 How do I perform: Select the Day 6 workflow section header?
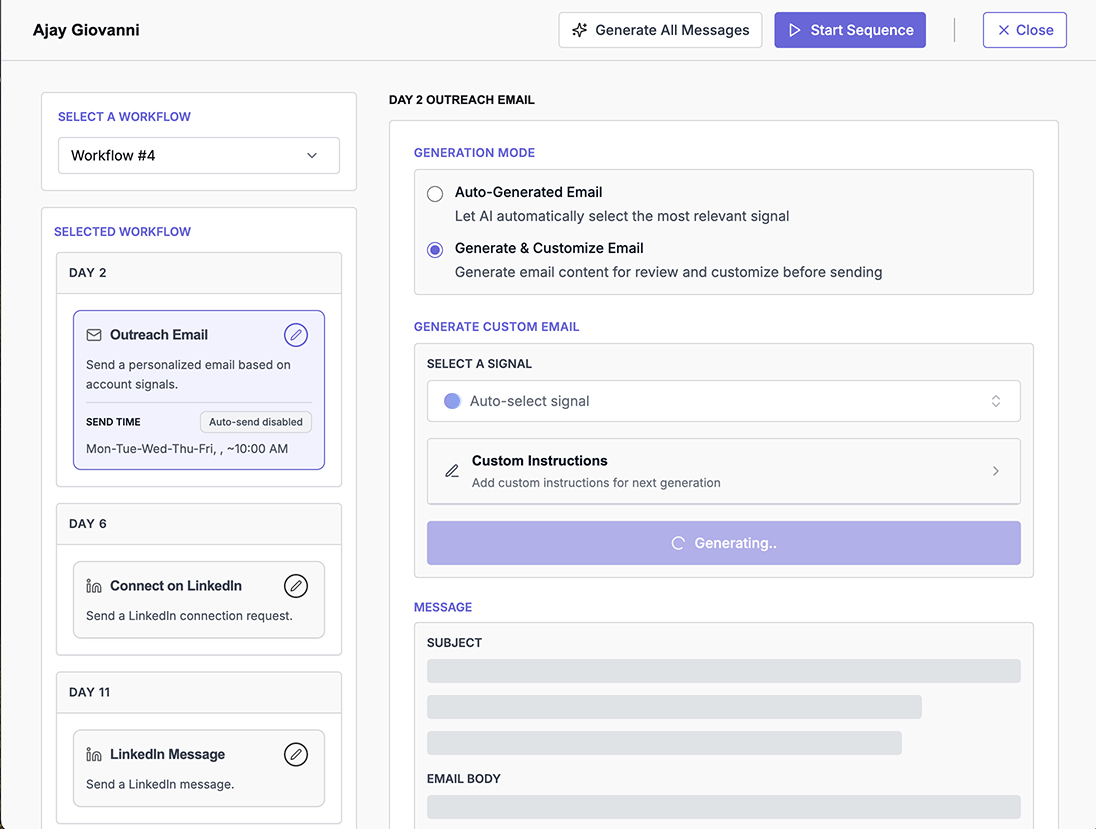(x=198, y=523)
